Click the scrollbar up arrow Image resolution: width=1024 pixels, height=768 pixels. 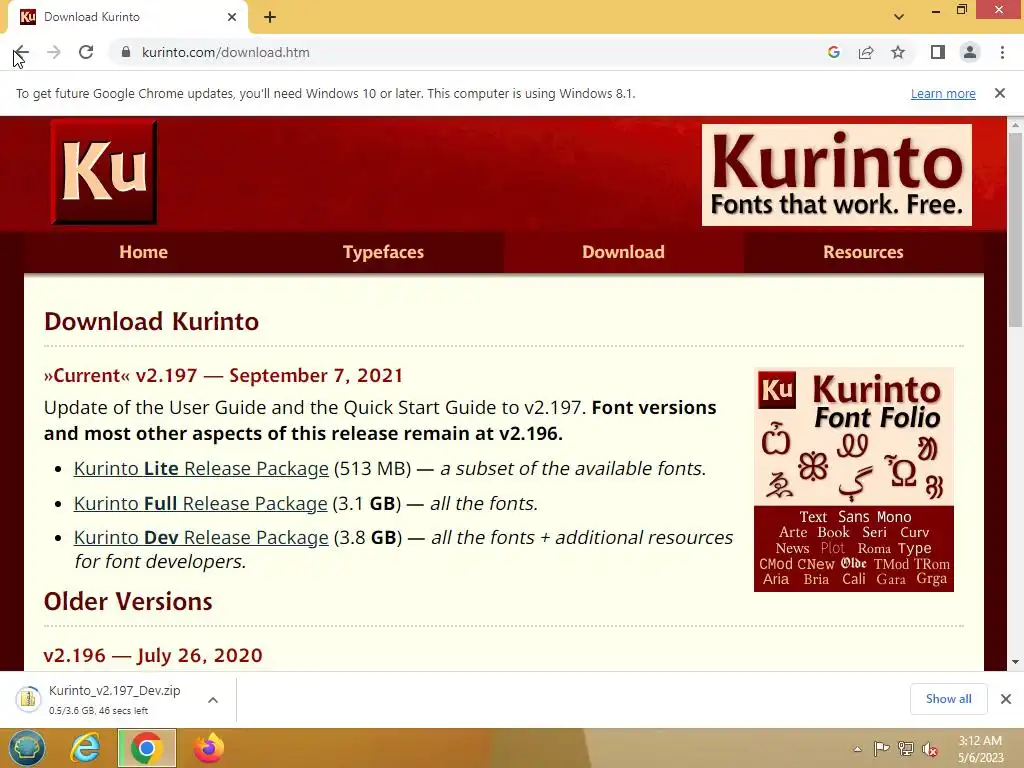click(1015, 124)
